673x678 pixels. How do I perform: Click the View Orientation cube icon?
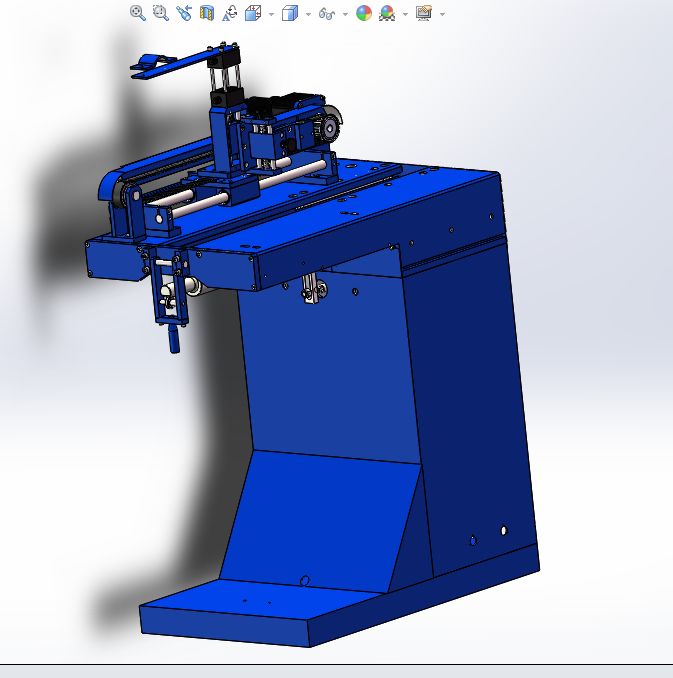pyautogui.click(x=253, y=13)
